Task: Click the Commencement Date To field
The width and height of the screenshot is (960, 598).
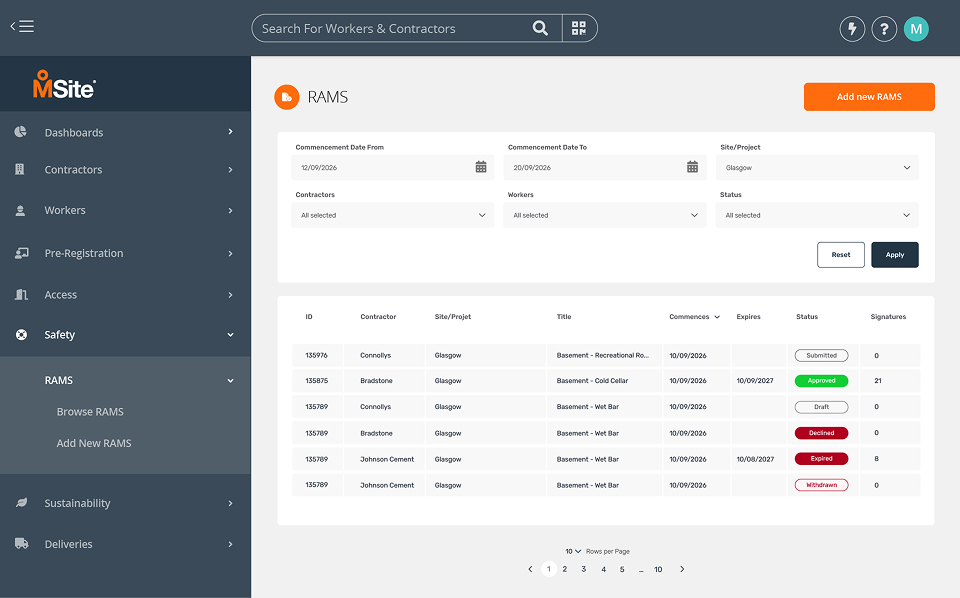Action: pyautogui.click(x=605, y=168)
